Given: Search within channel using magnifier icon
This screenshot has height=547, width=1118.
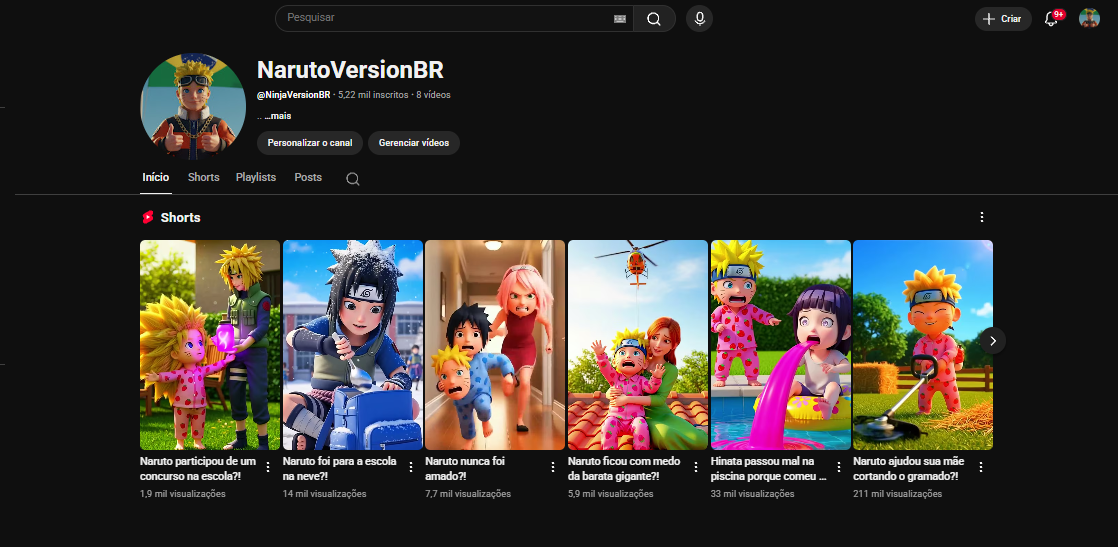Looking at the screenshot, I should coord(352,179).
